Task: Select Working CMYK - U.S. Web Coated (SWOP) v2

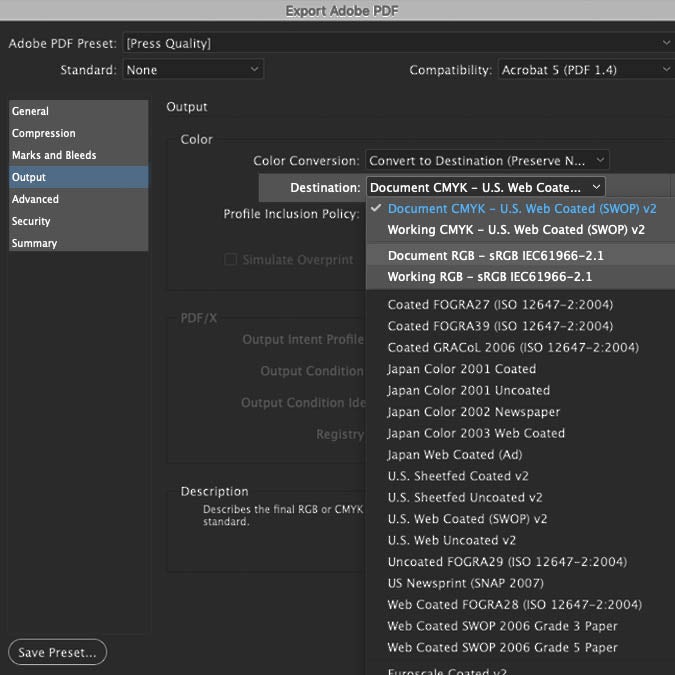Action: point(516,229)
